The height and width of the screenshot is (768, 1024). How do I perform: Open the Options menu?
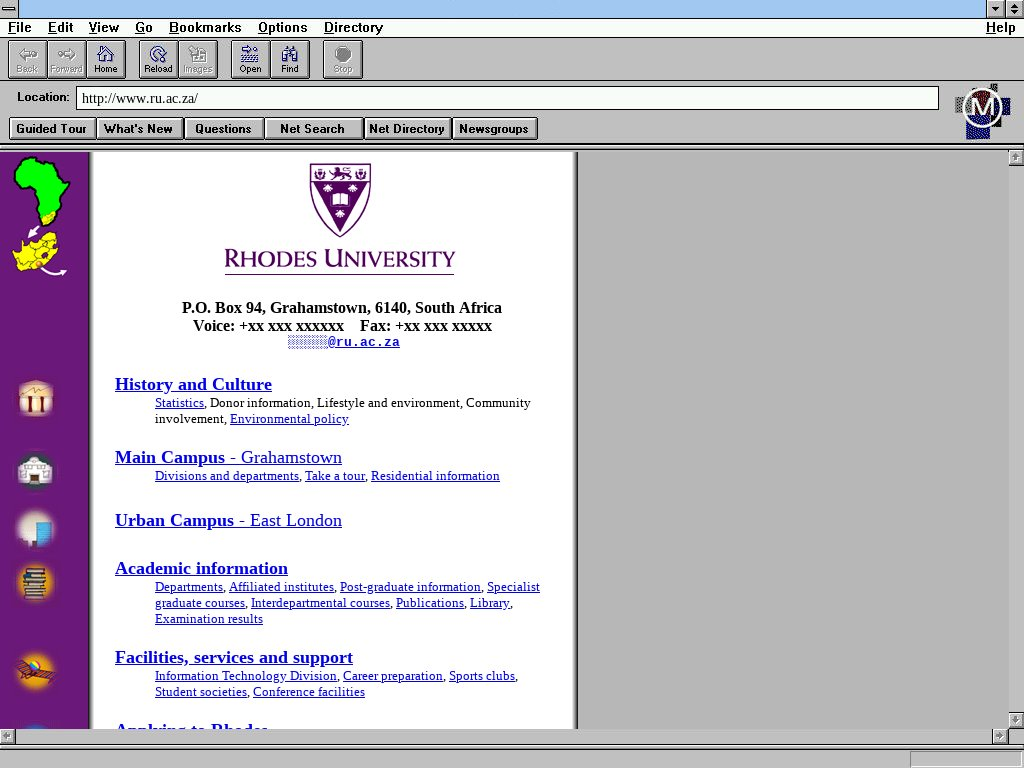282,27
